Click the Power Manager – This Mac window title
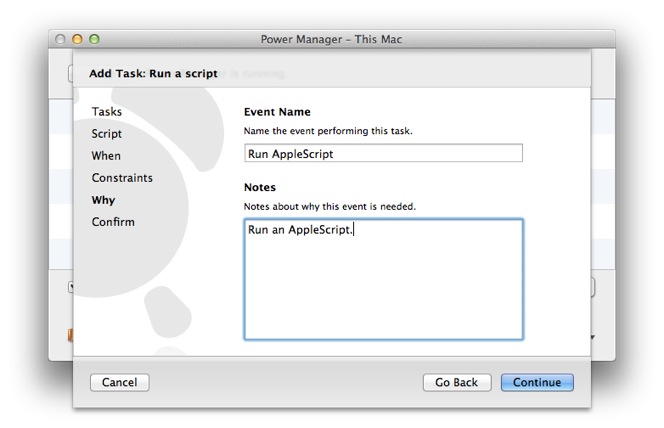The image size is (664, 428). click(x=331, y=39)
